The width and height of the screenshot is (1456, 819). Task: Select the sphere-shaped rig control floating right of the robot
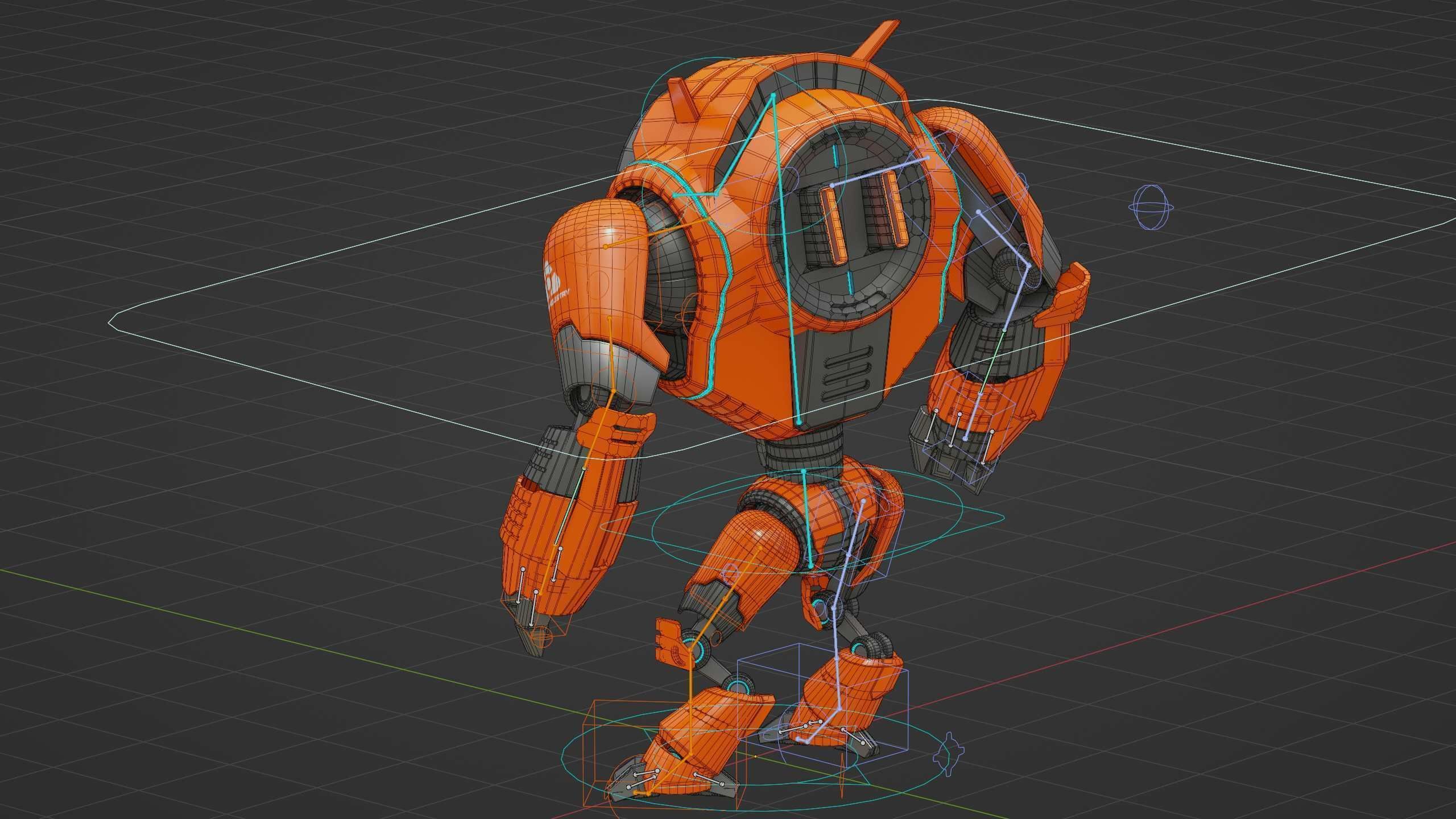1151,207
